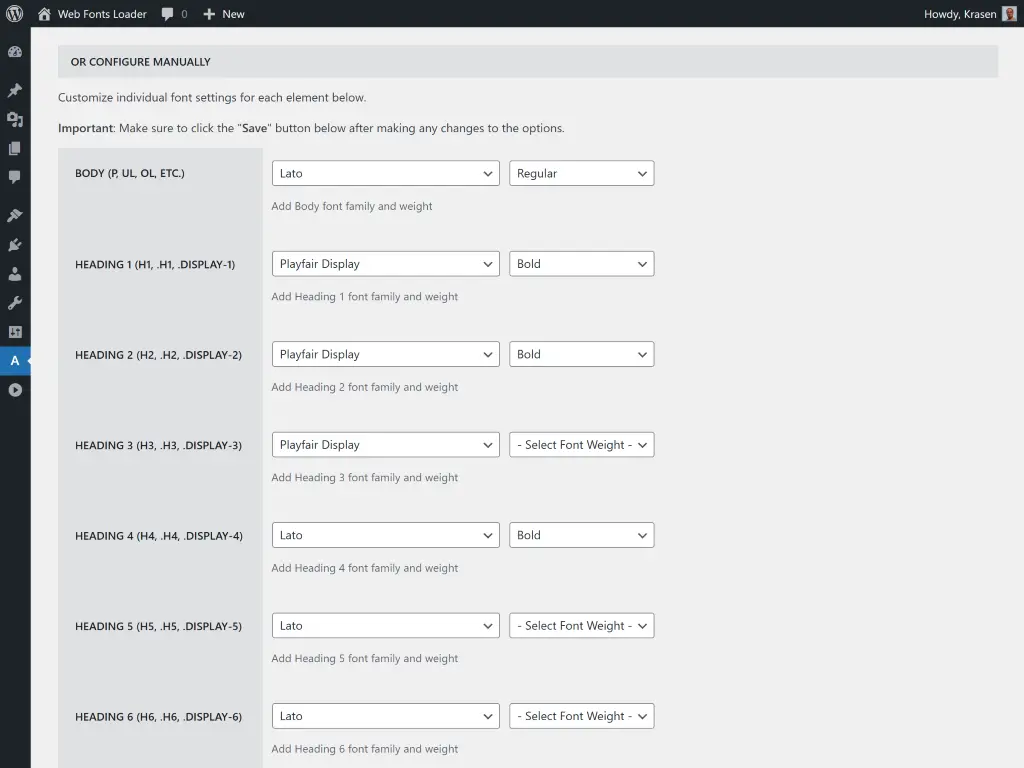Open the WordPress Dashboard from the sidebar
The height and width of the screenshot is (768, 1024).
point(15,51)
